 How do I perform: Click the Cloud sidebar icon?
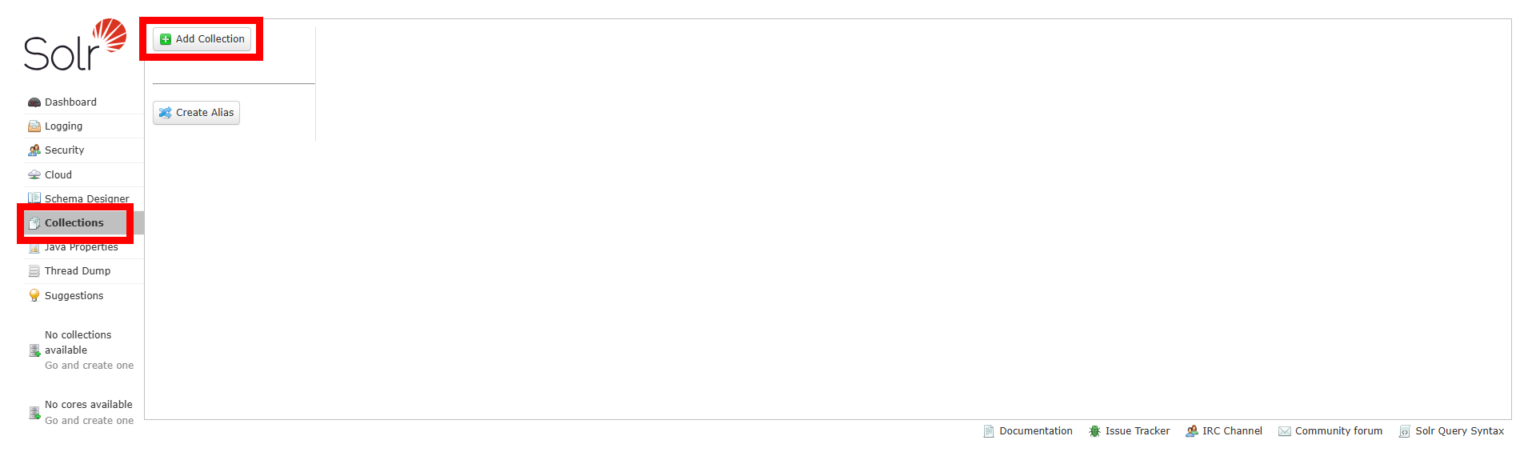pos(34,175)
